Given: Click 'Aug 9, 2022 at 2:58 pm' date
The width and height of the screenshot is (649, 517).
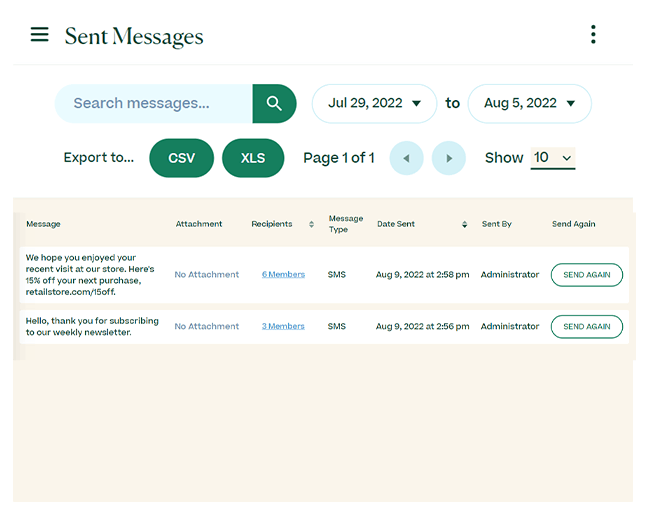Looking at the screenshot, I should [422, 274].
